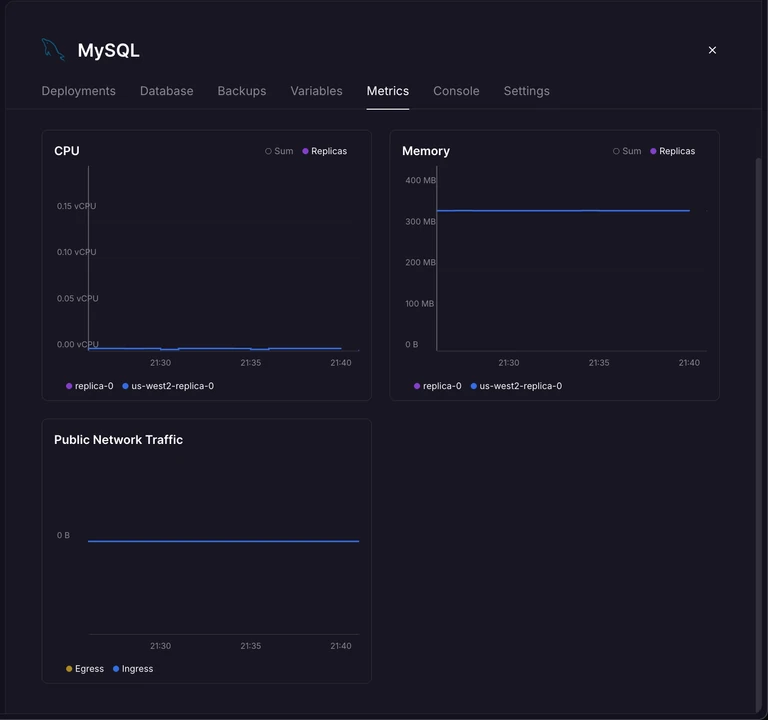Click the 0.05 vCPU axis label
Screen dimensions: 768x720
77,299
